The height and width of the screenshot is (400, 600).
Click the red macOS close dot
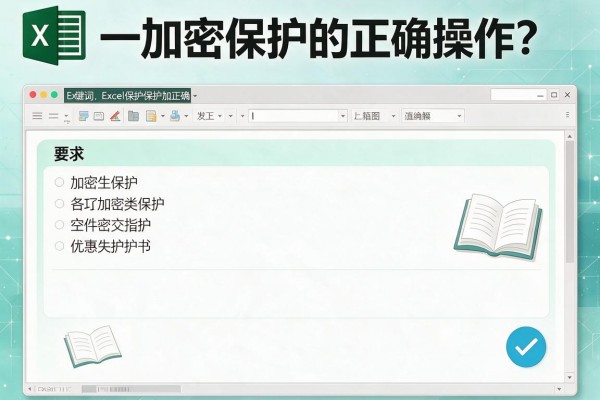click(x=33, y=95)
